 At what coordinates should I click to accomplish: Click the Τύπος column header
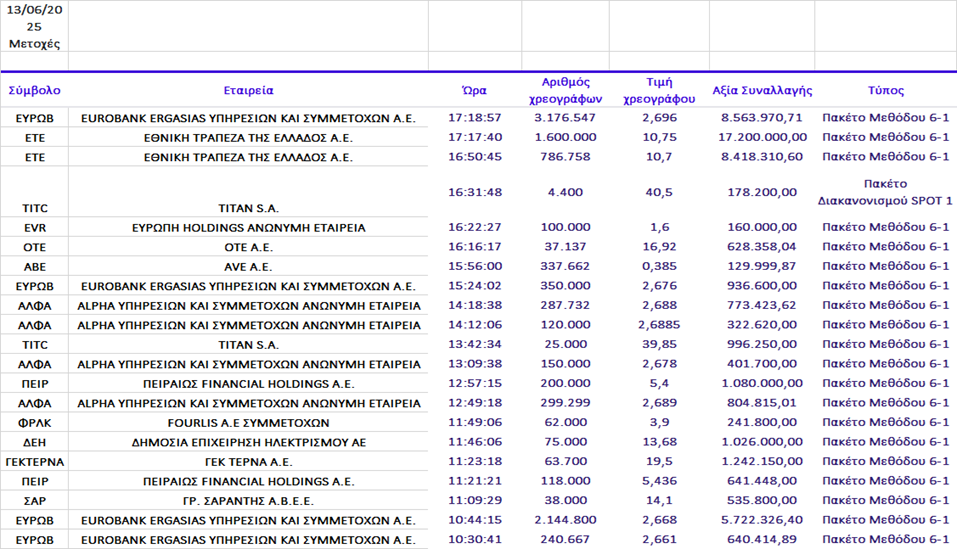click(885, 90)
